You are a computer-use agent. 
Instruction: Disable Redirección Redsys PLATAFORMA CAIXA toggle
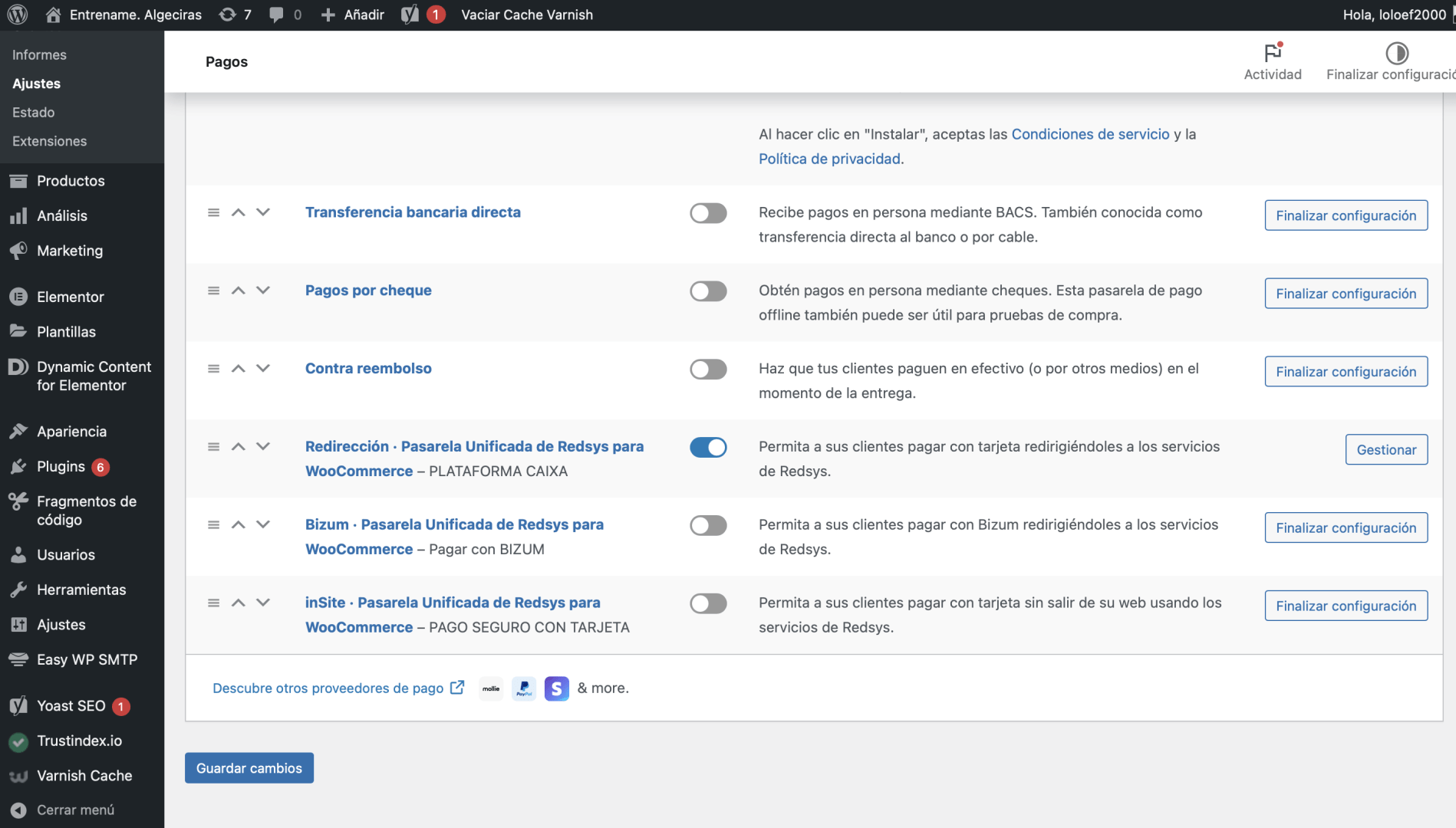tap(708, 448)
